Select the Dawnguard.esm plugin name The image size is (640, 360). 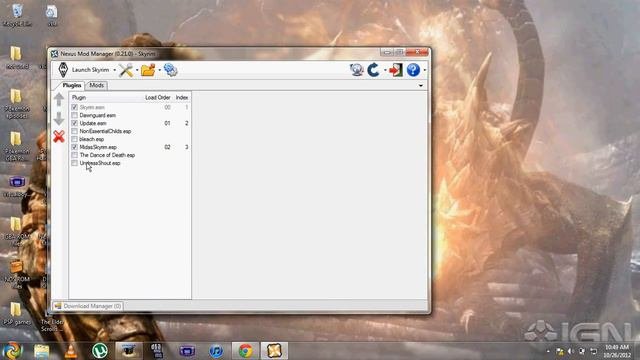pos(98,115)
